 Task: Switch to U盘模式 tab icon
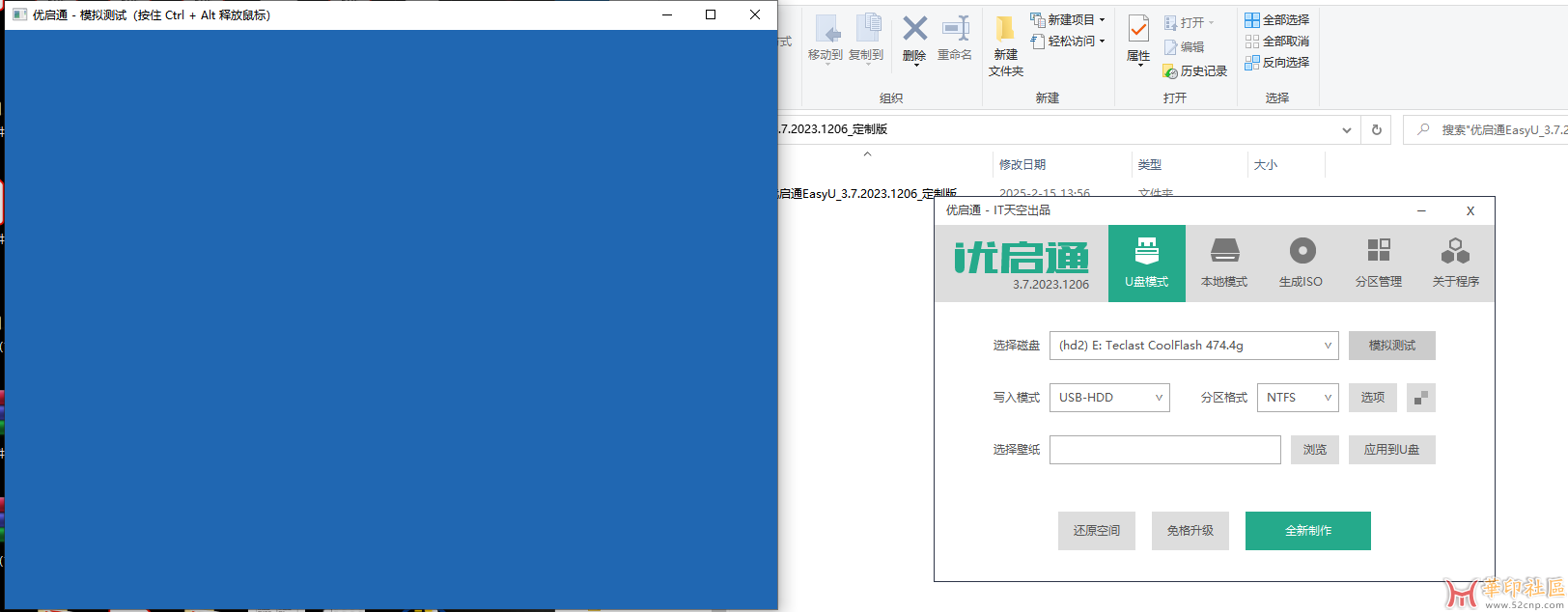1146,252
